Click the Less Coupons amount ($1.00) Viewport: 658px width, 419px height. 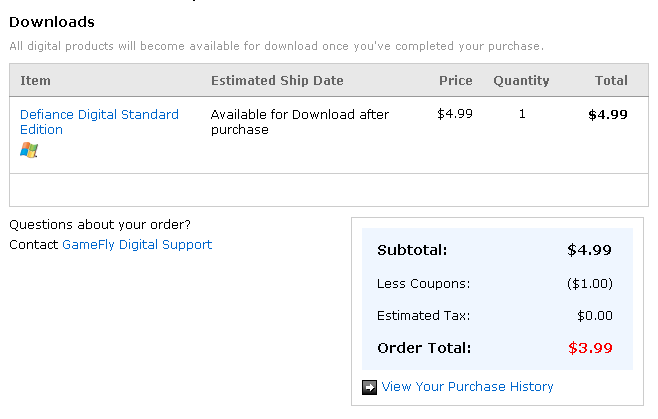pyautogui.click(x=590, y=283)
